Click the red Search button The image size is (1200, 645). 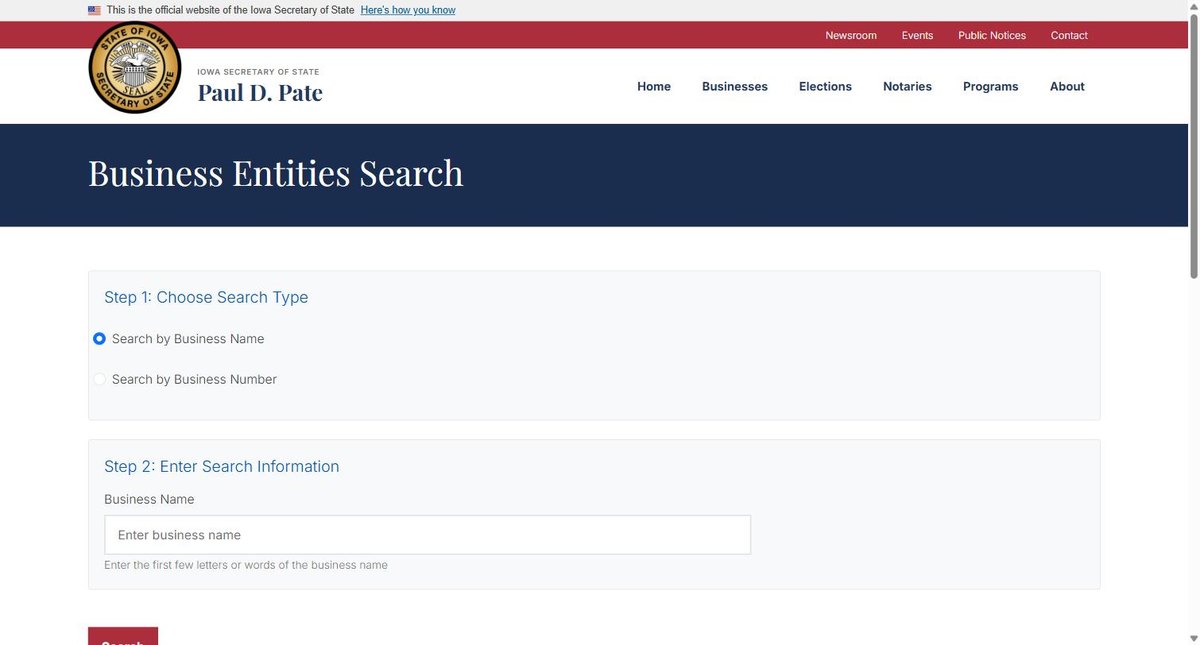click(x=123, y=636)
